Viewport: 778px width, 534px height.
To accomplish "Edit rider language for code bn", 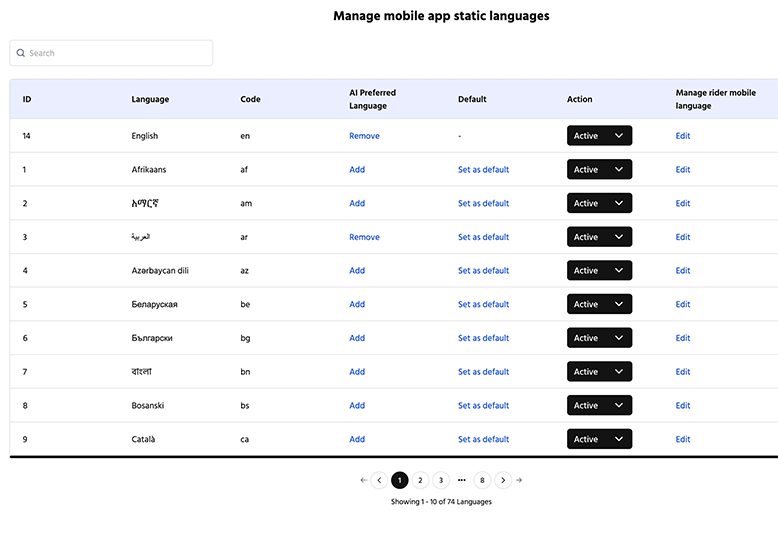I will pos(683,372).
